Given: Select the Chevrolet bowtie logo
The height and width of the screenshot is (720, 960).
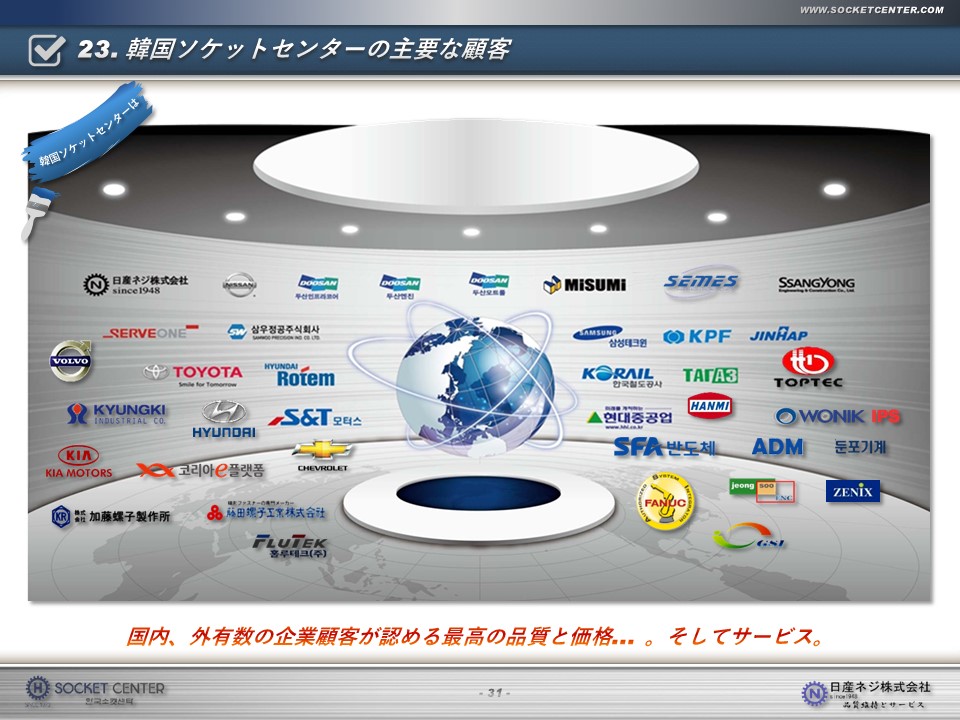Looking at the screenshot, I should coord(321,452).
